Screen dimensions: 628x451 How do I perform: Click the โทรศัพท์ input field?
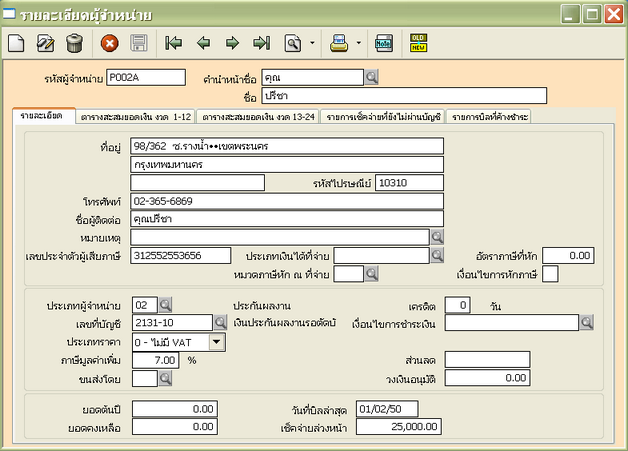(x=285, y=200)
